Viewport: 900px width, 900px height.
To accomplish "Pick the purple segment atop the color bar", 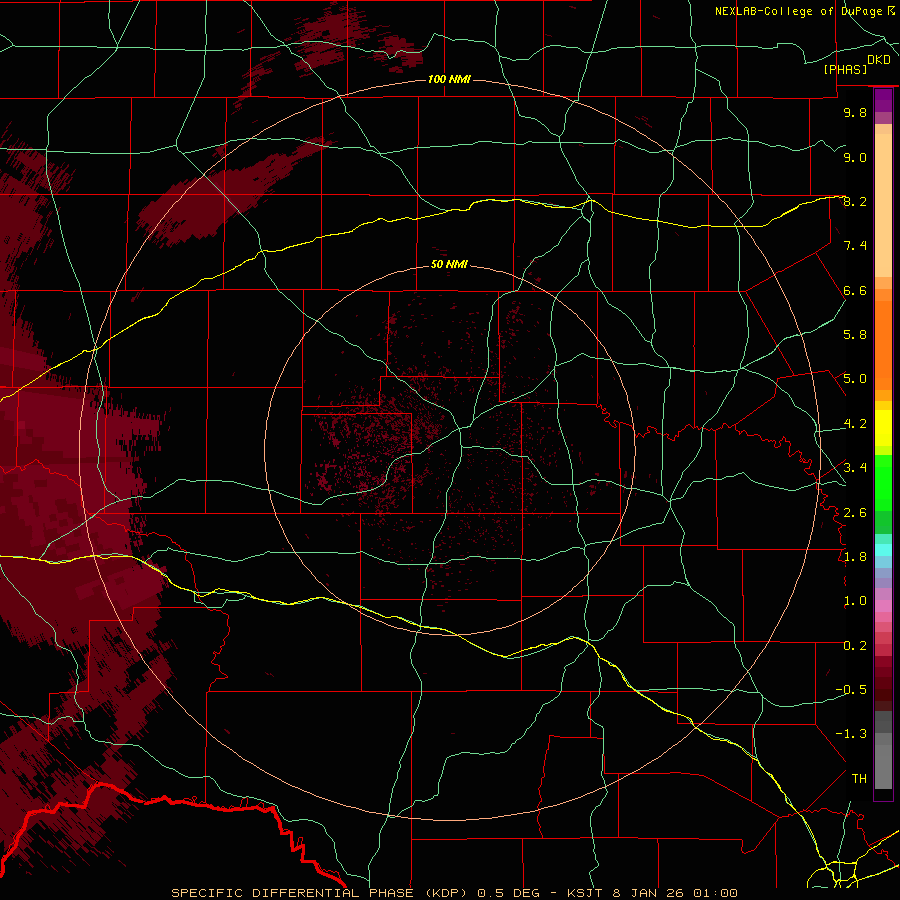I will pos(883,101).
